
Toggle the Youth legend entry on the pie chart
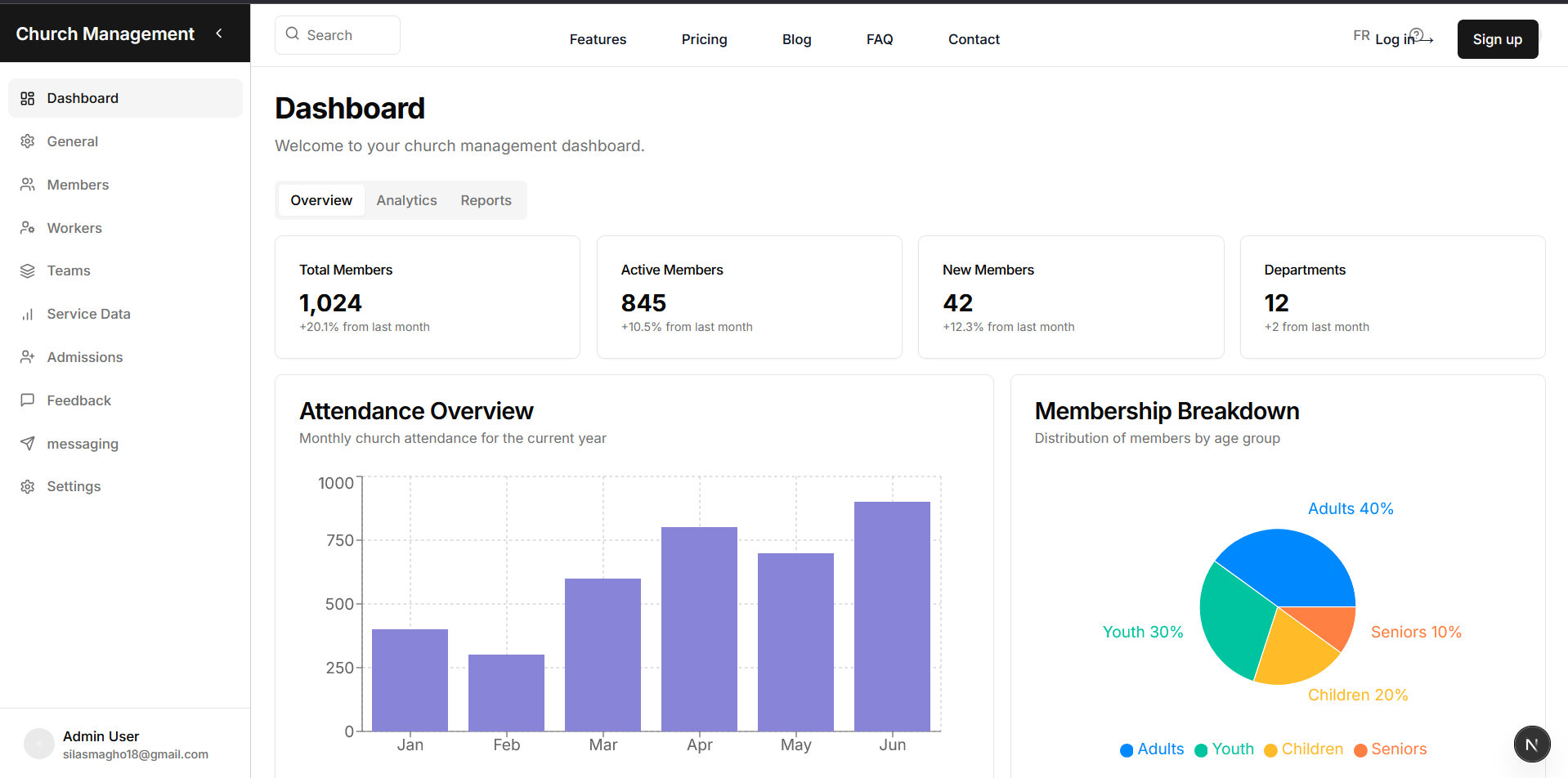point(1224,749)
